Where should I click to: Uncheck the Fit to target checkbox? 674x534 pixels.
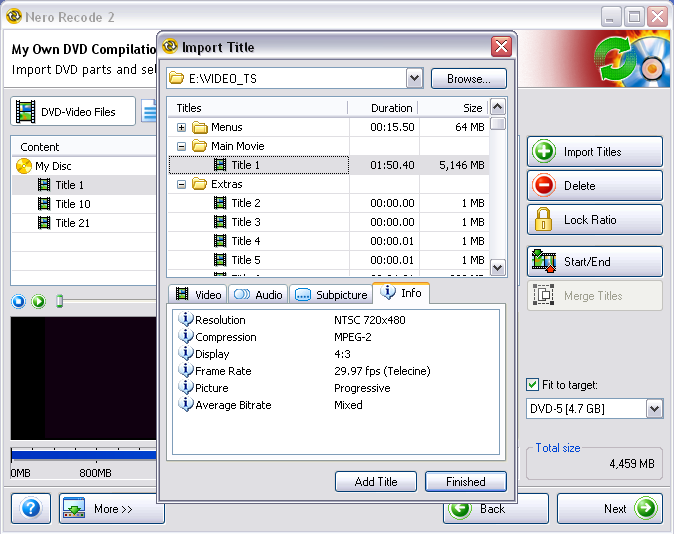point(532,384)
